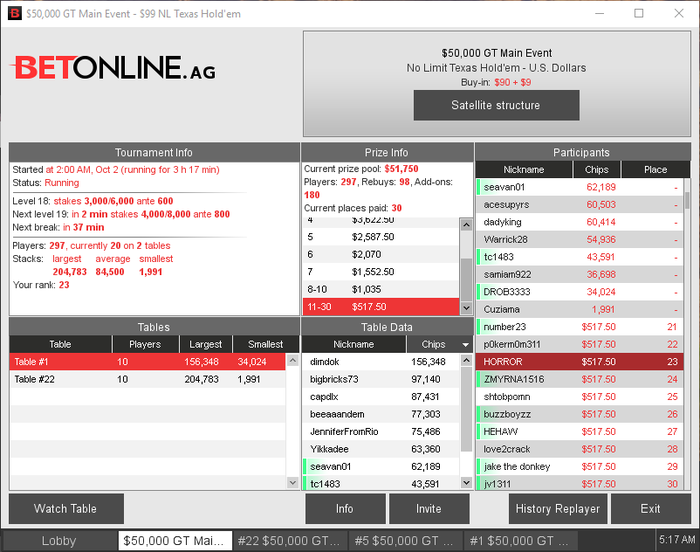700x552 pixels.
Task: Select p0kerm0m311 in Participants list
Action: pos(579,344)
